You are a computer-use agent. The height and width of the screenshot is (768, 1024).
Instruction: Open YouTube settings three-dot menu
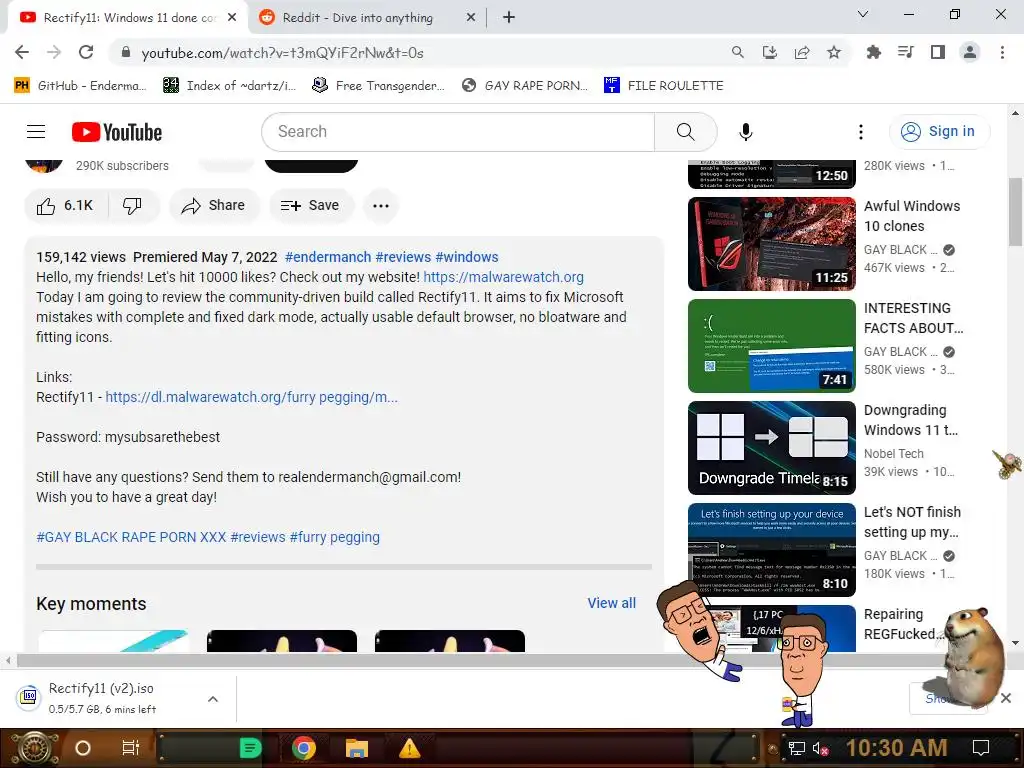[x=861, y=132]
